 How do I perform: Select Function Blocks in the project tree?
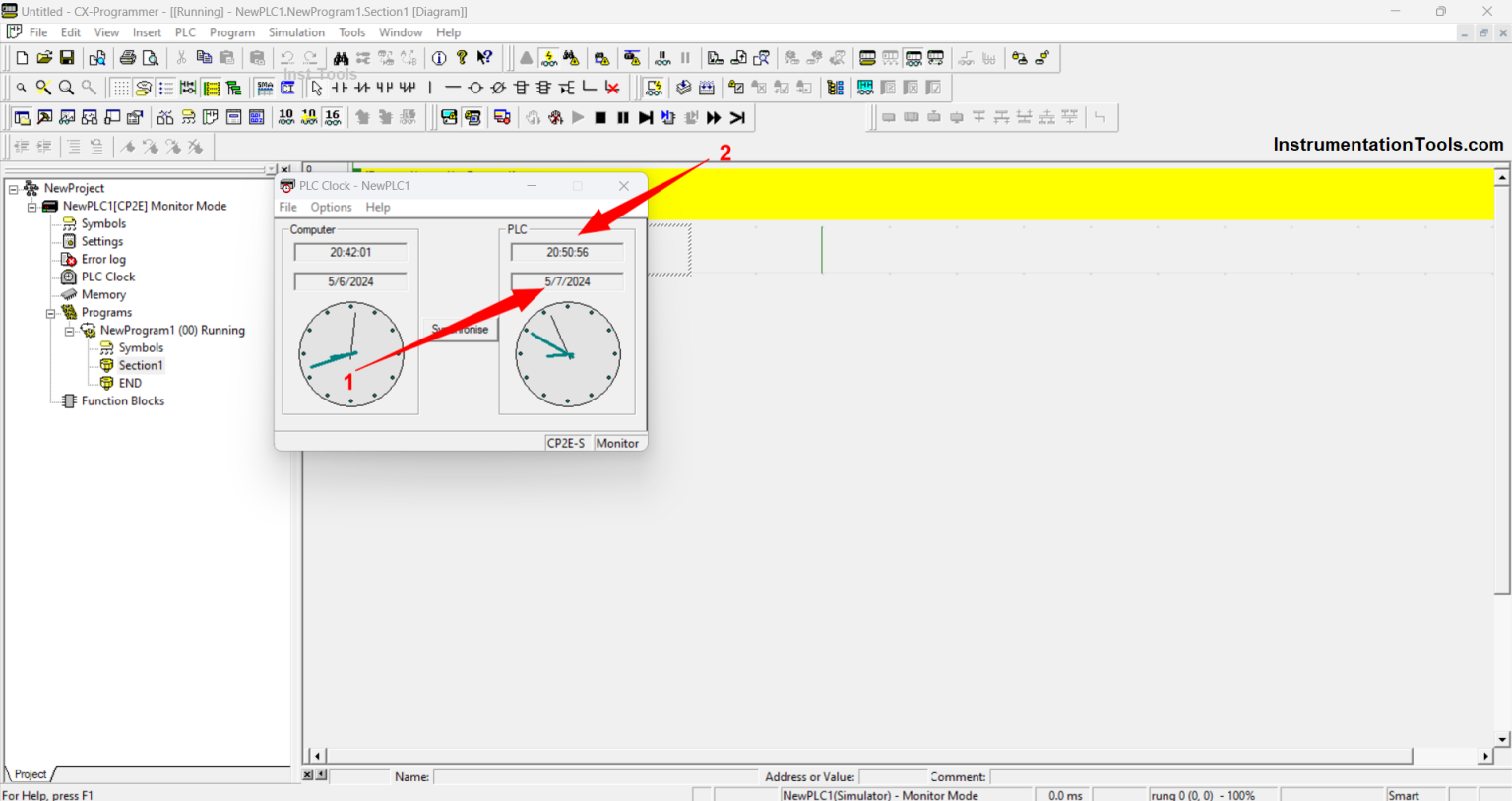click(x=122, y=401)
